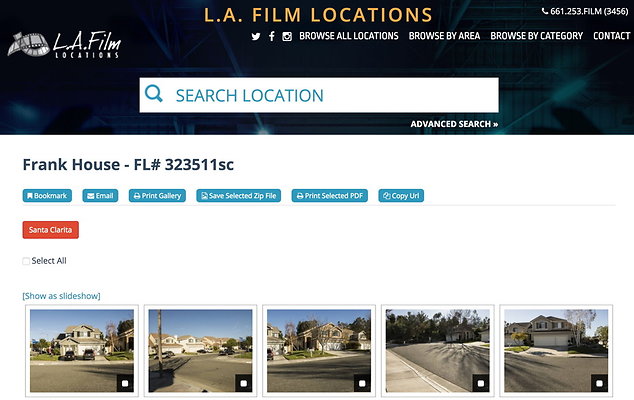Image resolution: width=634 pixels, height=400 pixels.
Task: Open the Browse By Area menu
Action: pyautogui.click(x=444, y=36)
